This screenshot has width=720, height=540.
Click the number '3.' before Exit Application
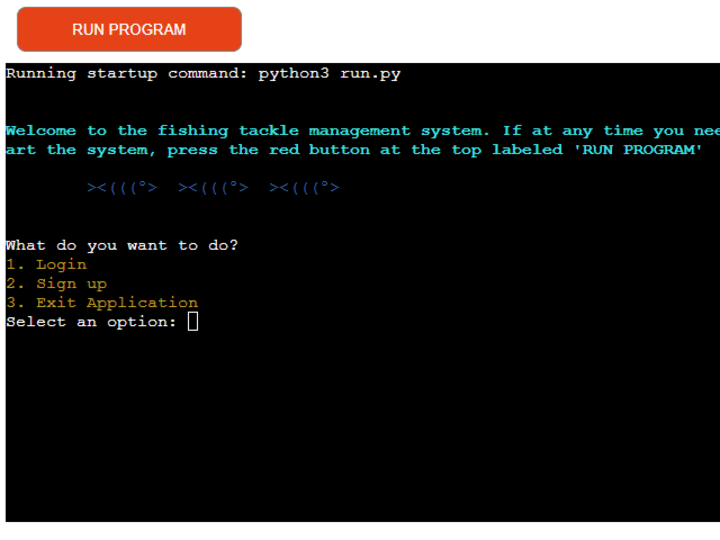(15, 303)
